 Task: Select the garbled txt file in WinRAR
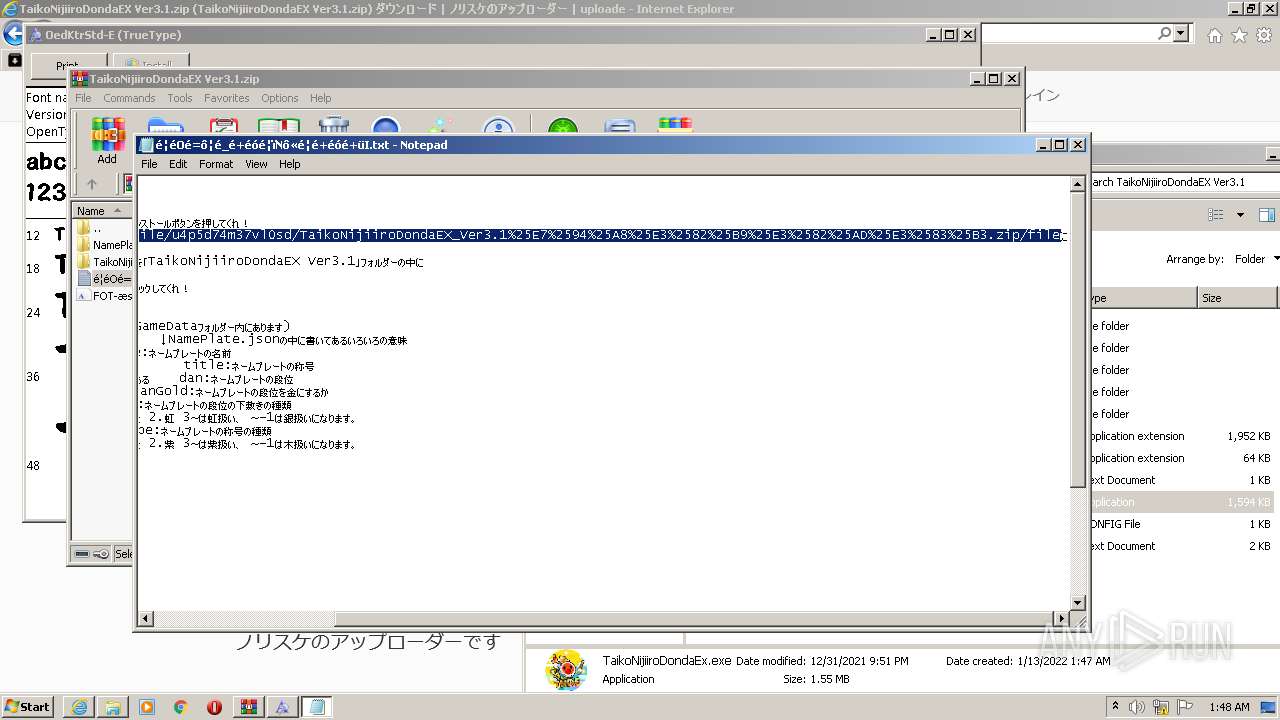(x=104, y=279)
